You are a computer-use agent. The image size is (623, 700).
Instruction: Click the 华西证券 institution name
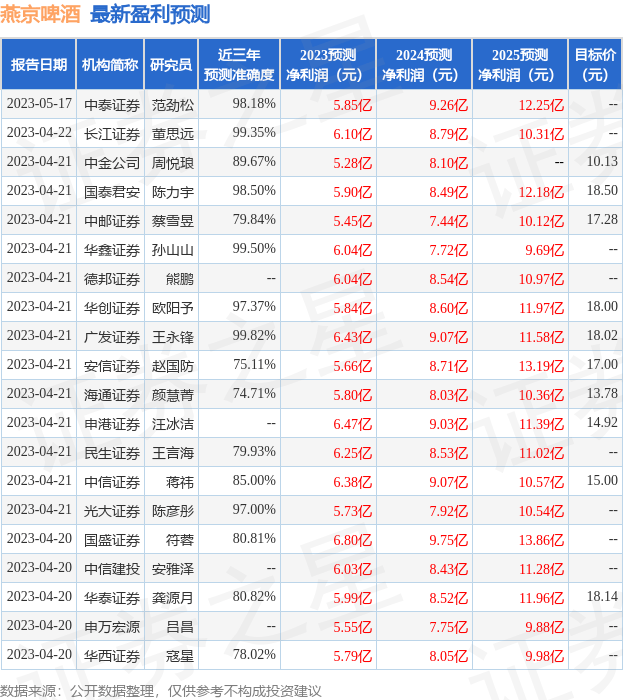111,655
